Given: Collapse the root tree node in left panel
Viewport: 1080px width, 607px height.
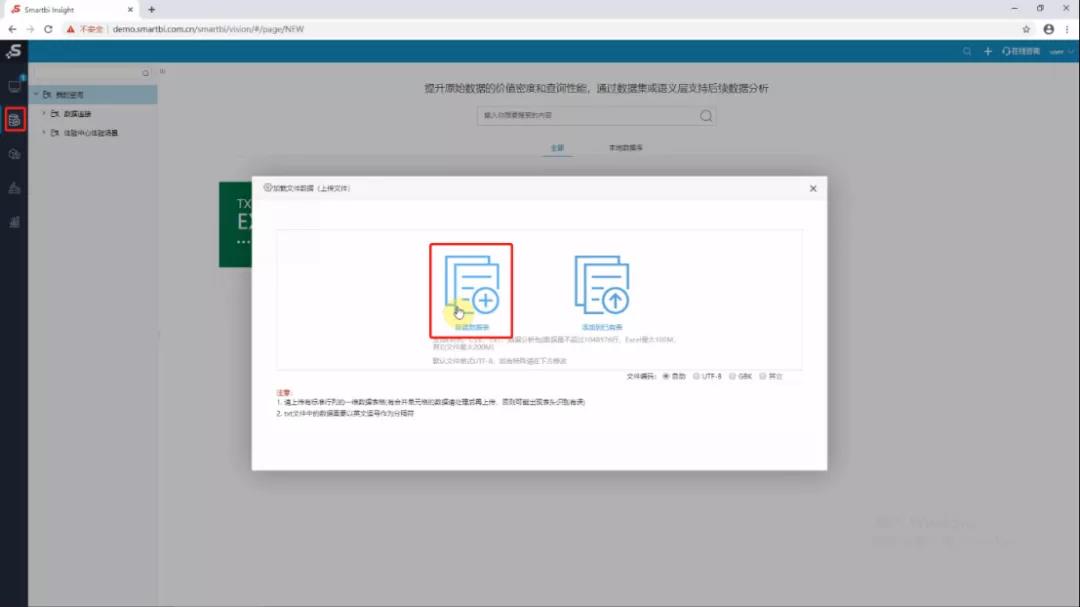Looking at the screenshot, I should click(36, 94).
